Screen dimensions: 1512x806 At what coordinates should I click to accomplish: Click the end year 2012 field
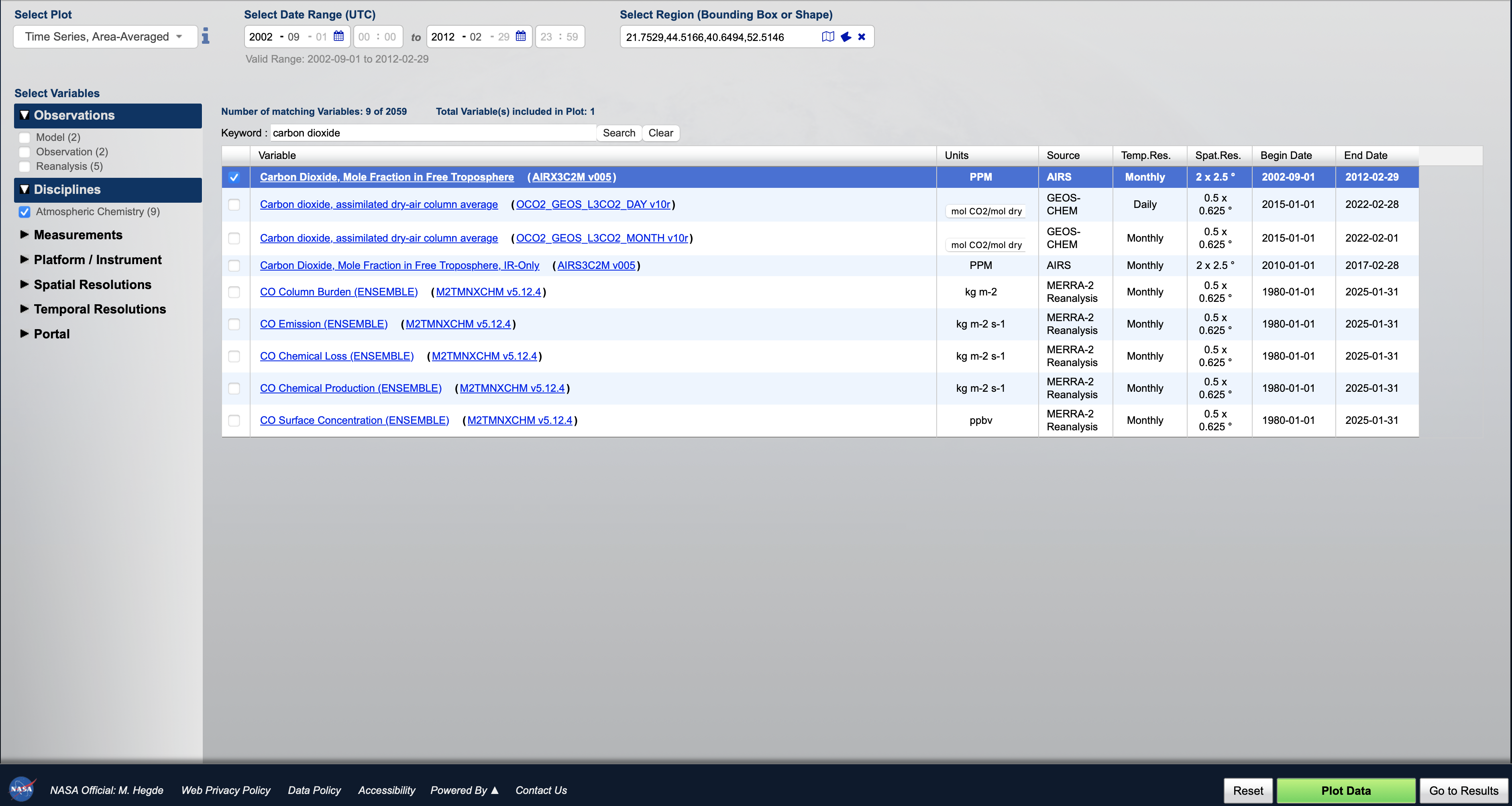pos(442,37)
